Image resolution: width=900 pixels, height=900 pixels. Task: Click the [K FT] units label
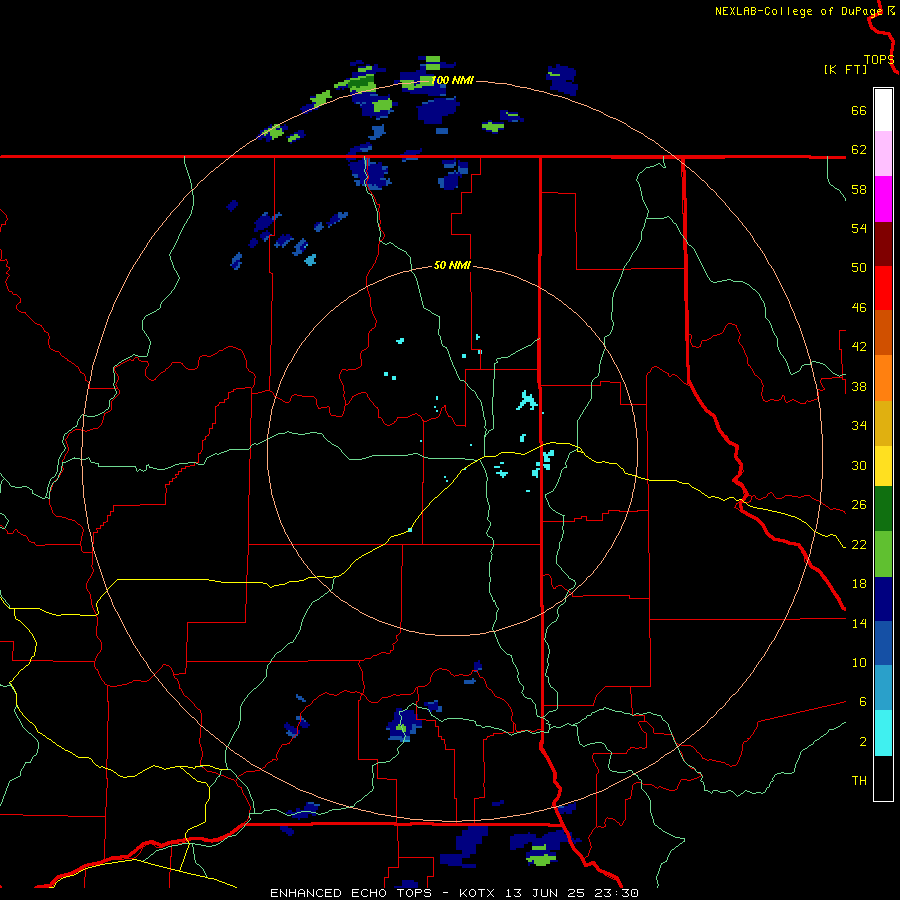[x=845, y=69]
